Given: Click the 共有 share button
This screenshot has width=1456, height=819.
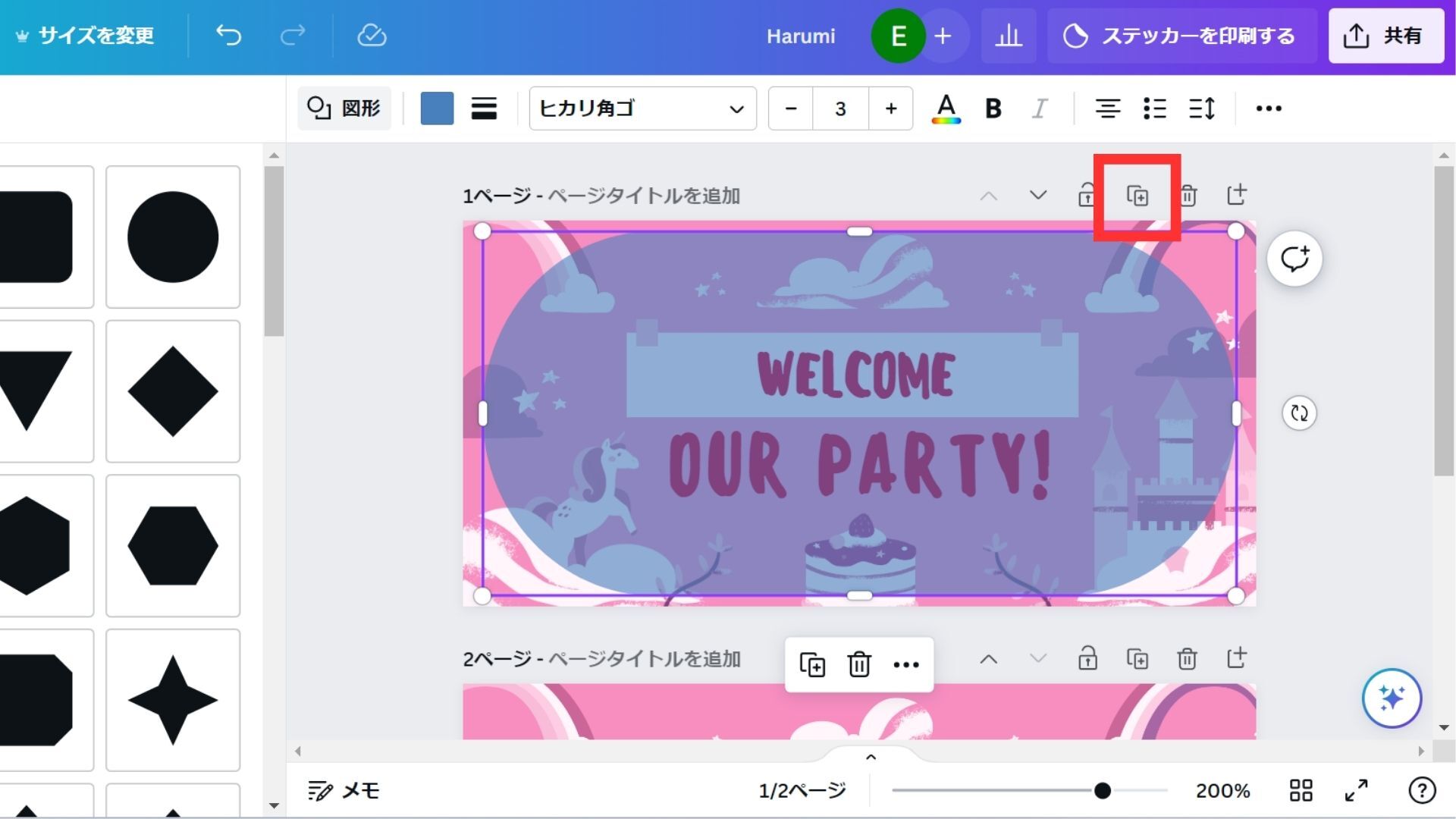Looking at the screenshot, I should pos(1385,36).
